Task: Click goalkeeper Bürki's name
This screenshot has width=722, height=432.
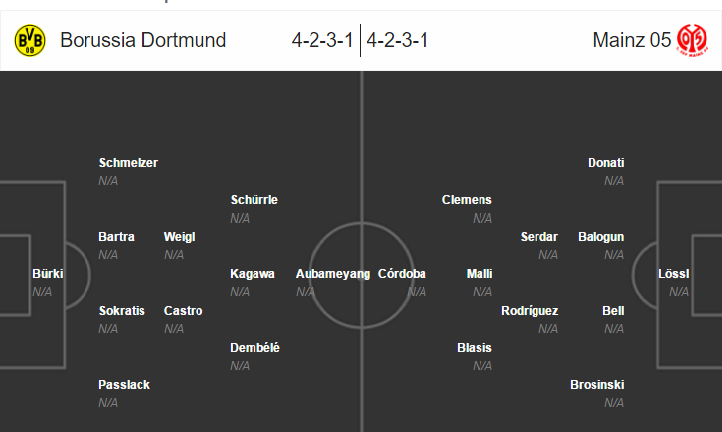Action: click(47, 274)
